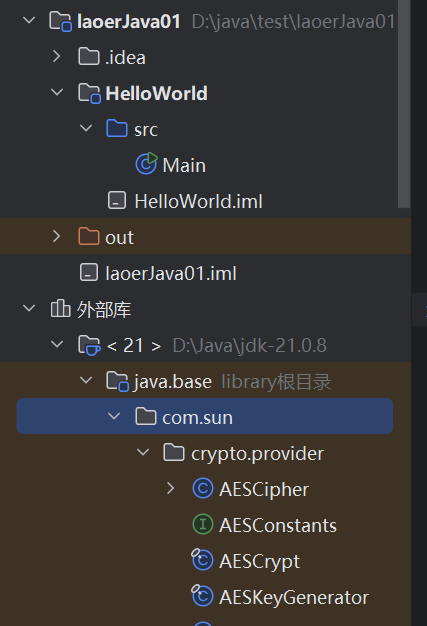The height and width of the screenshot is (626, 427).
Task: Select the laoerJava01 project name
Action: (x=129, y=21)
